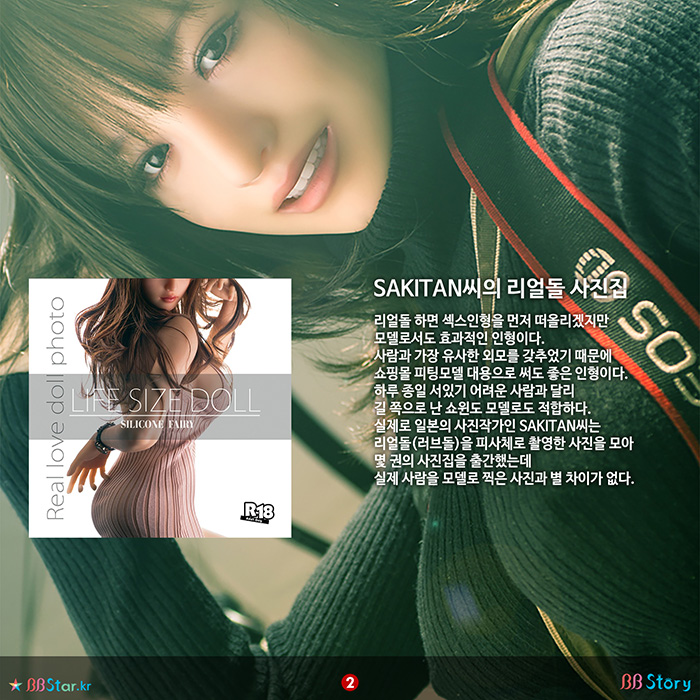Click the heading 'SAKITAN씨의 리얼돌 사진집'
The width and height of the screenshot is (700, 700).
click(x=500, y=288)
